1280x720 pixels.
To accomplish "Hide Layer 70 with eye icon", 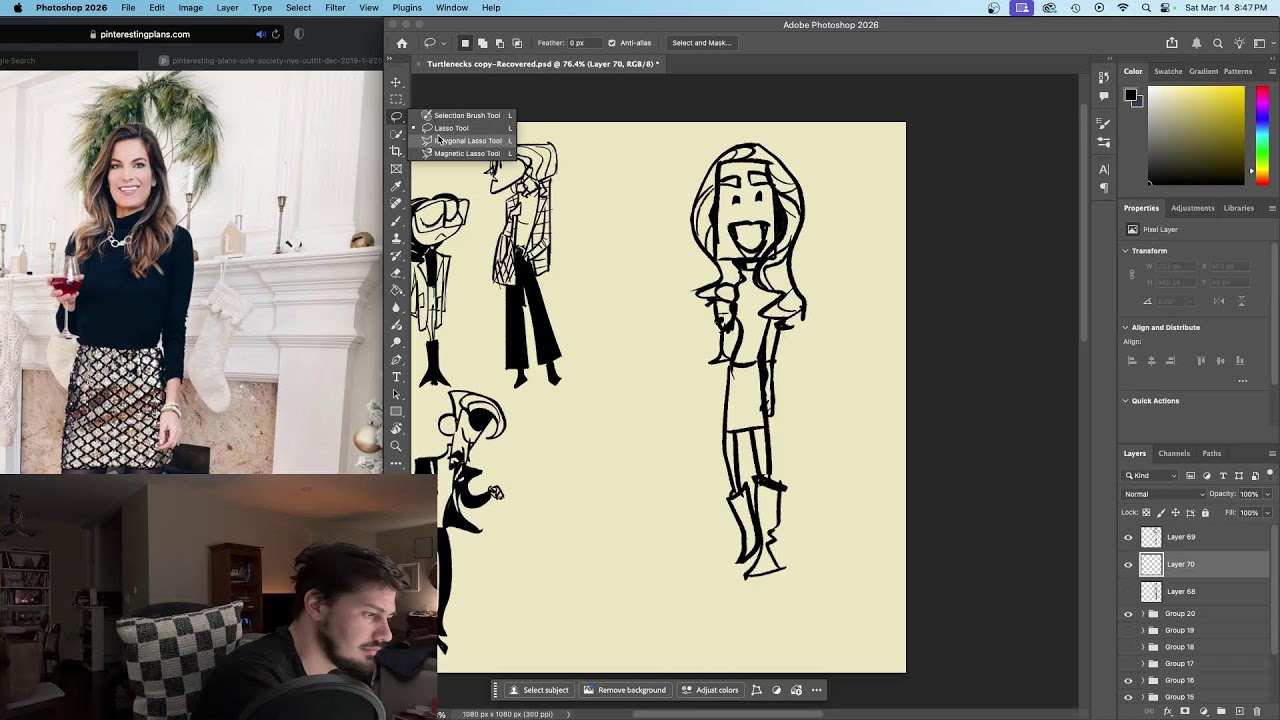I will coord(1128,564).
